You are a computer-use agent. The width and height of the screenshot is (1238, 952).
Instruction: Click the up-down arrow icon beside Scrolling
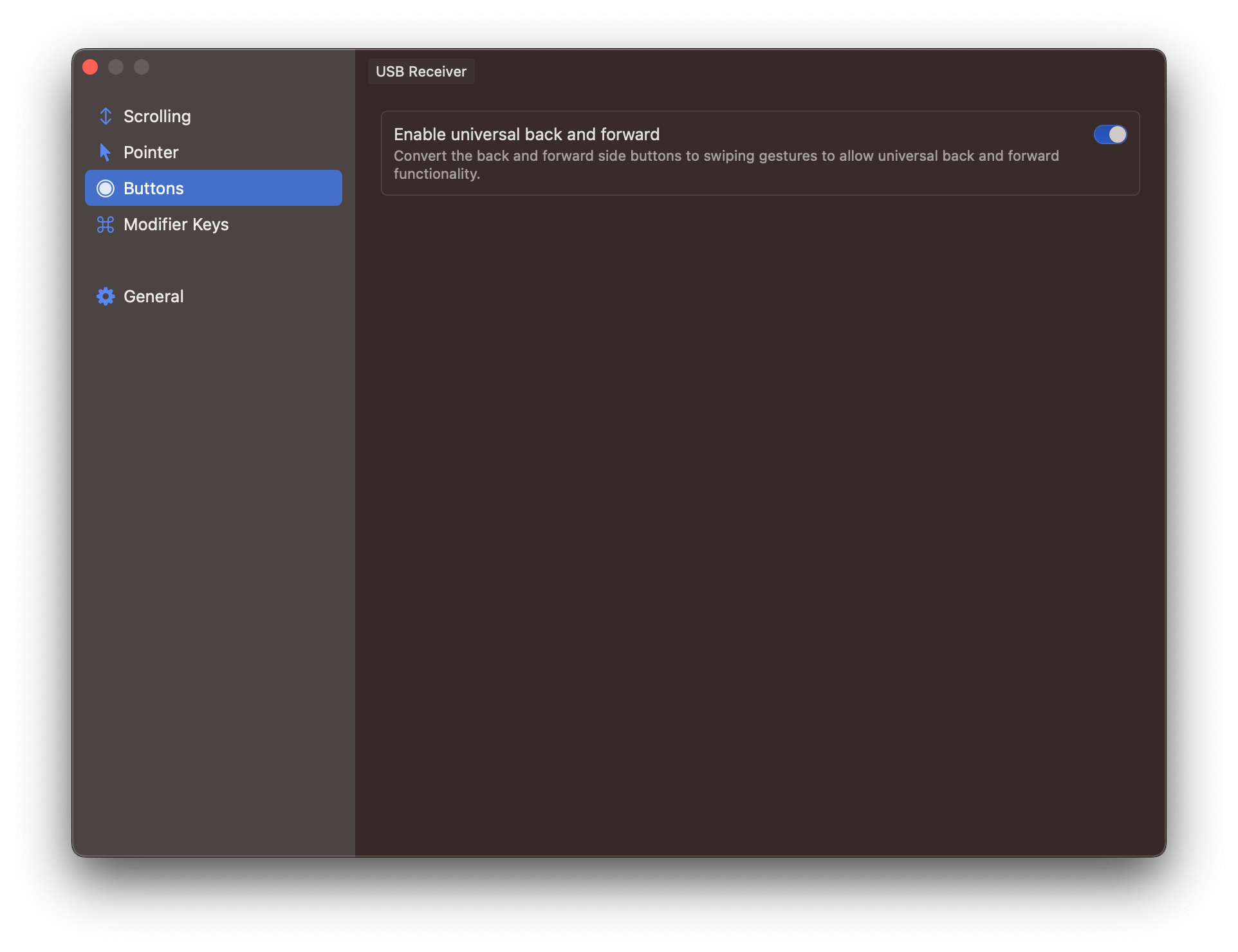pos(106,116)
